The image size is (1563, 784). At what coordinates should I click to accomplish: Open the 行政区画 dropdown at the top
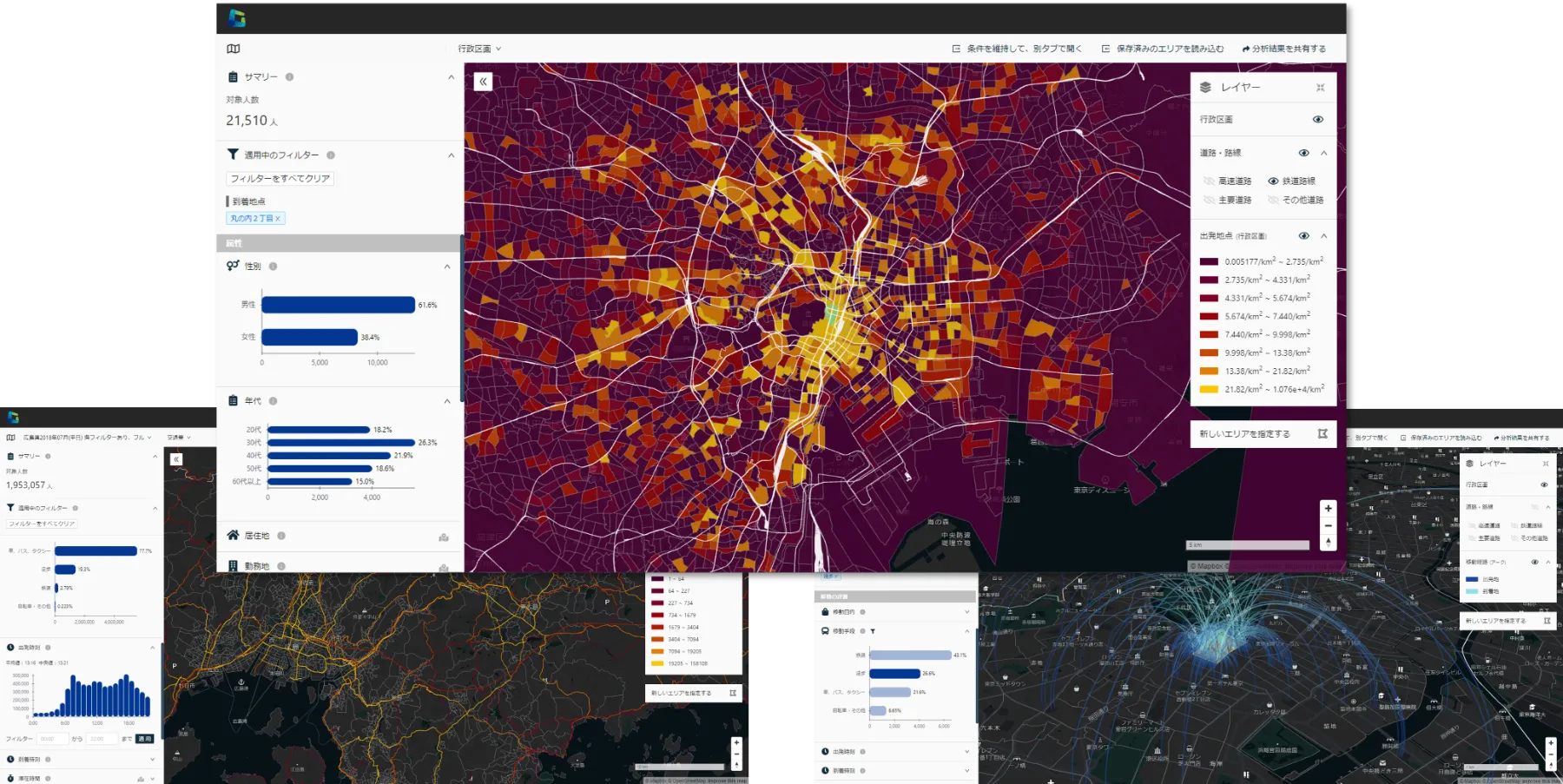click(476, 49)
